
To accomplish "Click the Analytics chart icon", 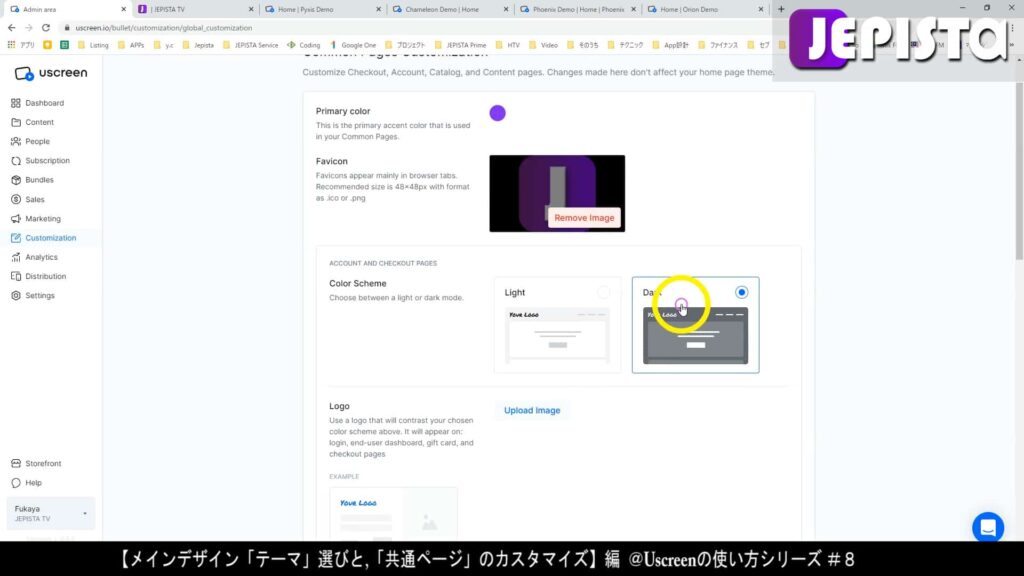I will (16, 257).
